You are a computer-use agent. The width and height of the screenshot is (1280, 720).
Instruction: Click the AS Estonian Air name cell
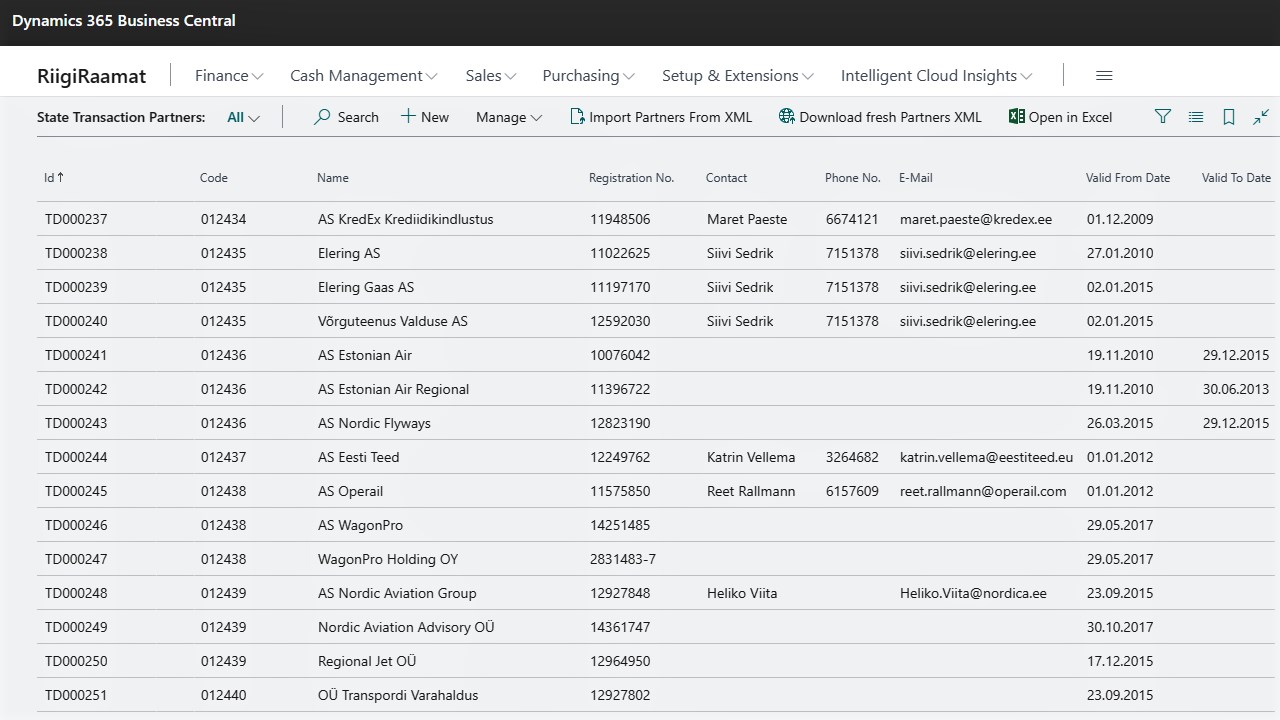click(x=365, y=355)
